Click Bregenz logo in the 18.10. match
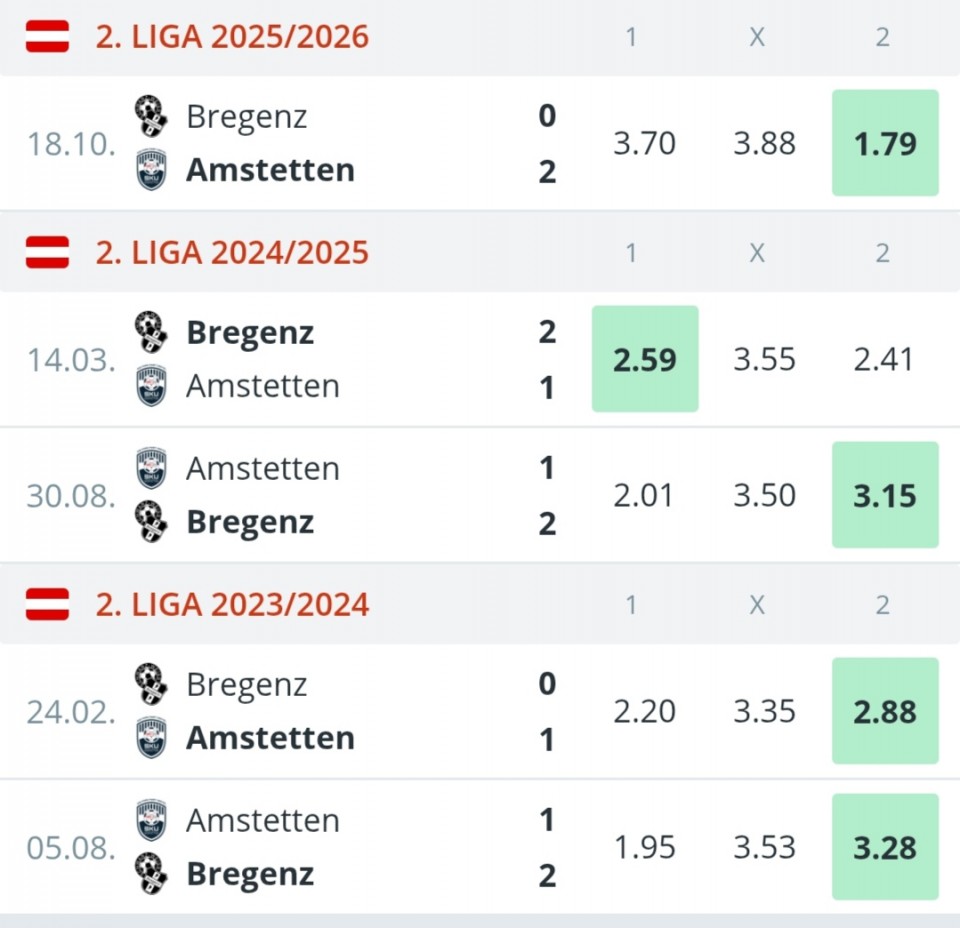The height and width of the screenshot is (928, 960). point(151,117)
